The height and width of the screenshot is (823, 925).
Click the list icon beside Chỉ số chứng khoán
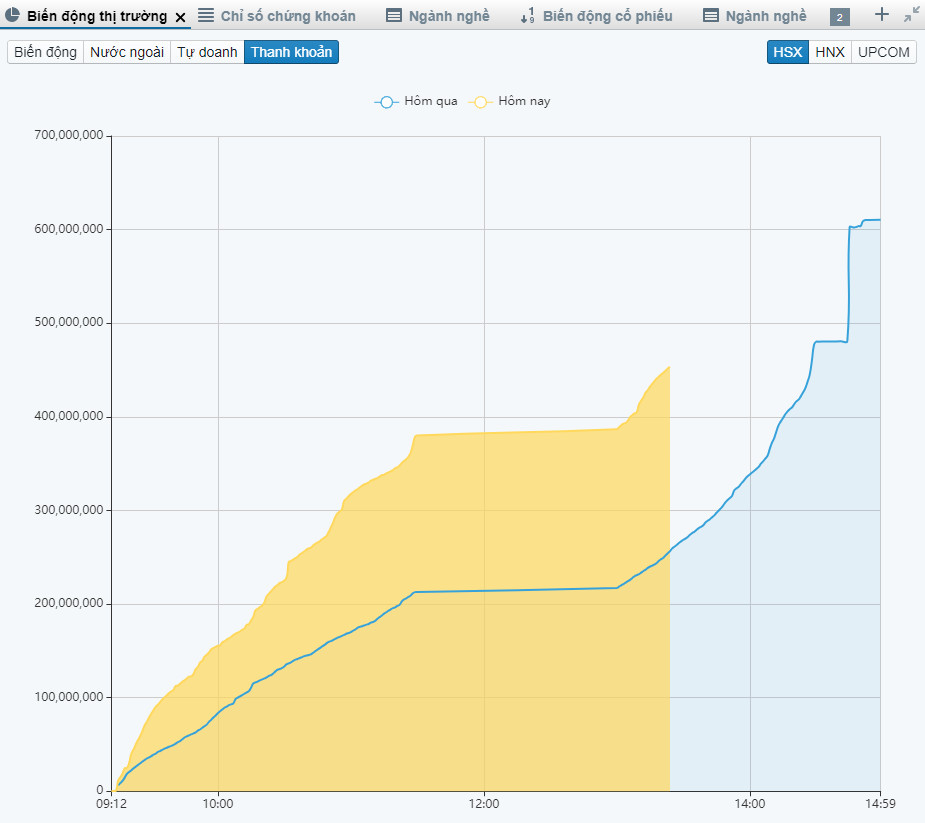(x=205, y=16)
